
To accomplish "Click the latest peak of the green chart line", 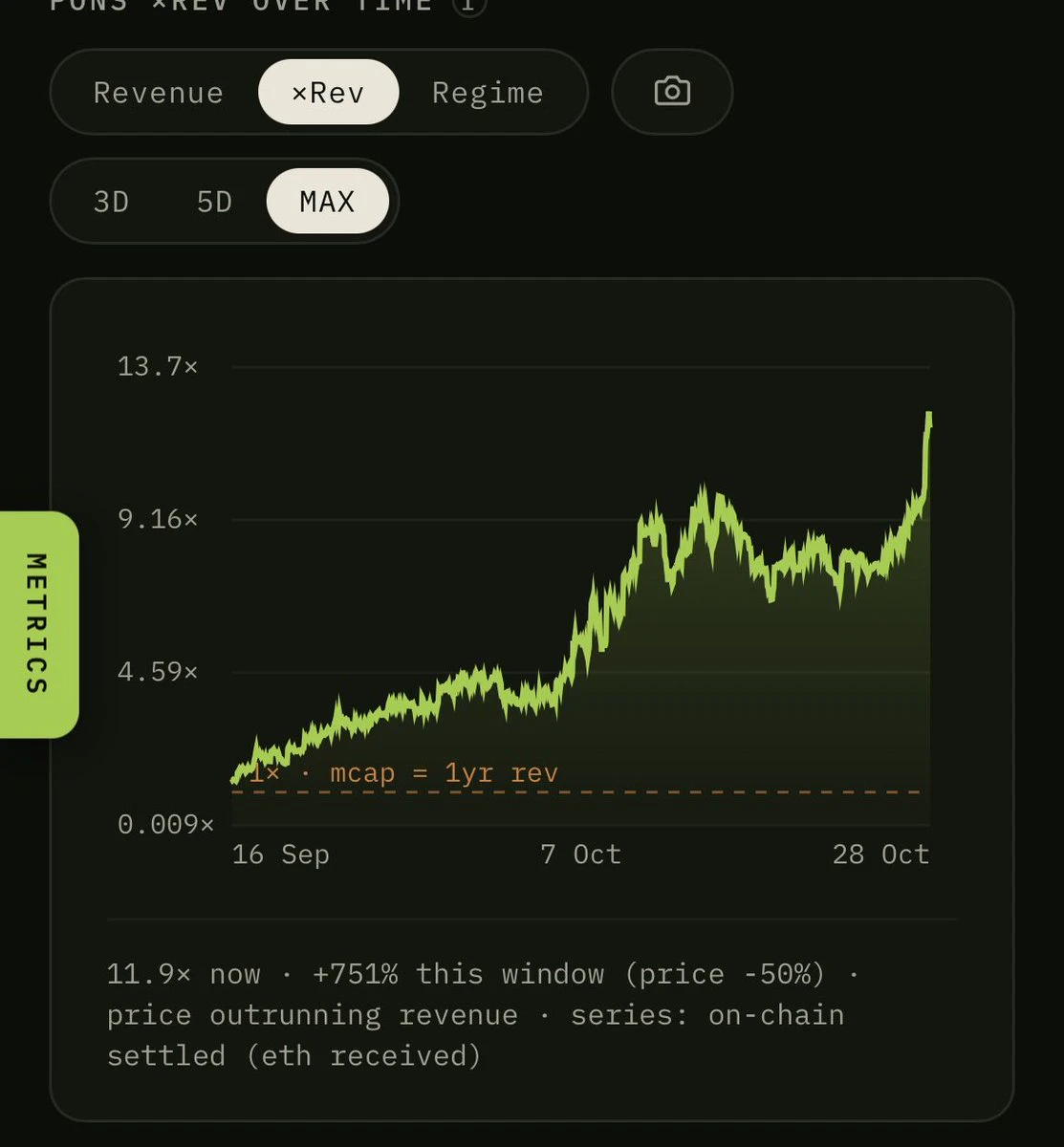I will (x=928, y=416).
